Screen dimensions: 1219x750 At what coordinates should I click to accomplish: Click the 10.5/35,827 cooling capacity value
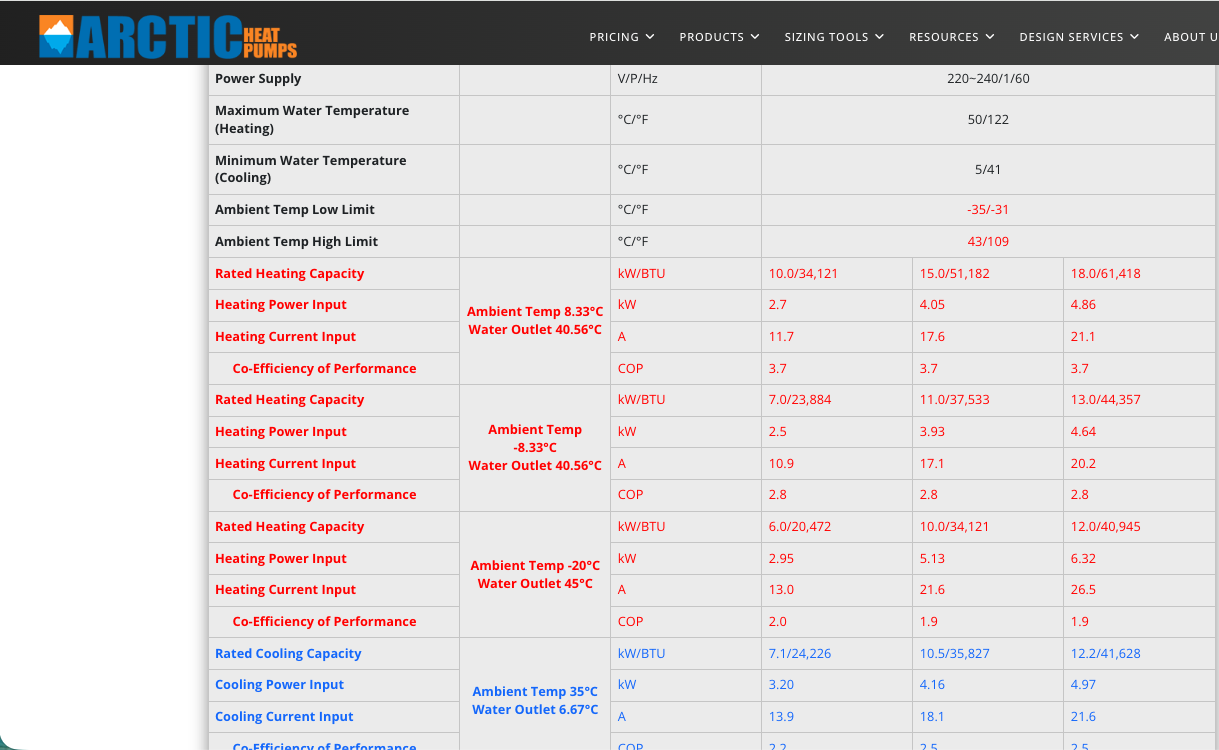(x=954, y=654)
